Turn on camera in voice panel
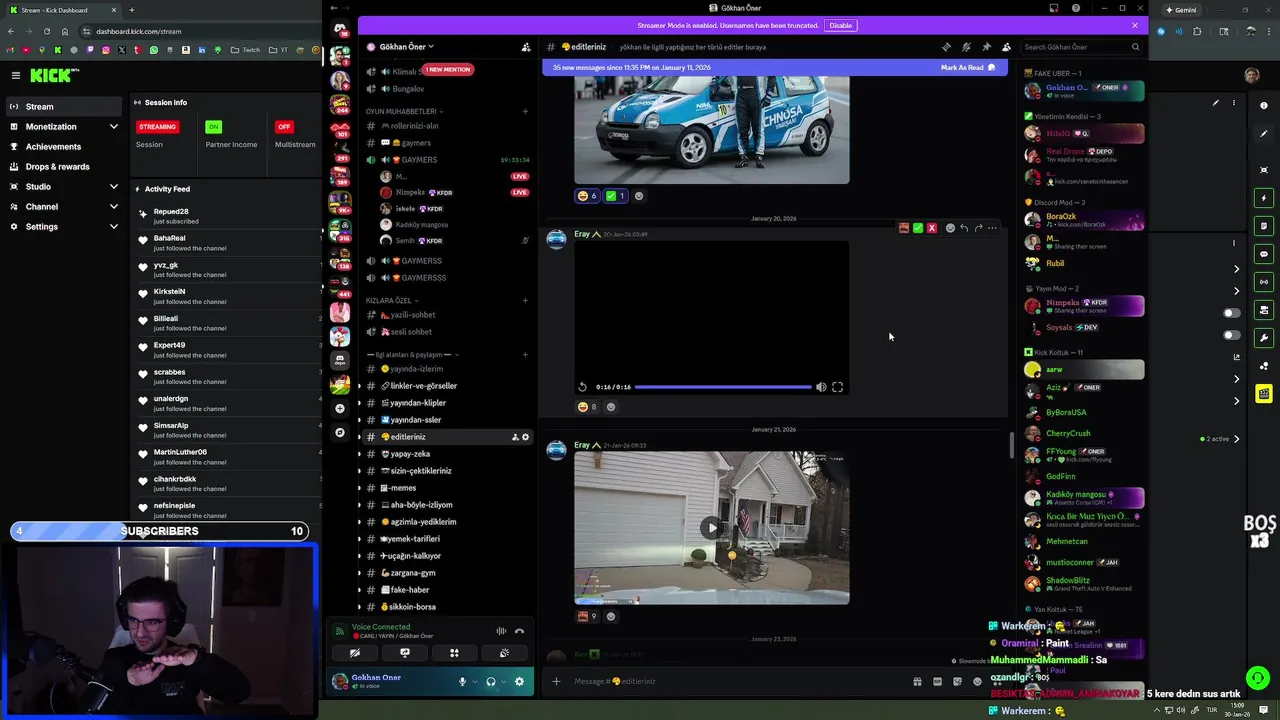This screenshot has height=720, width=1280. 355,653
